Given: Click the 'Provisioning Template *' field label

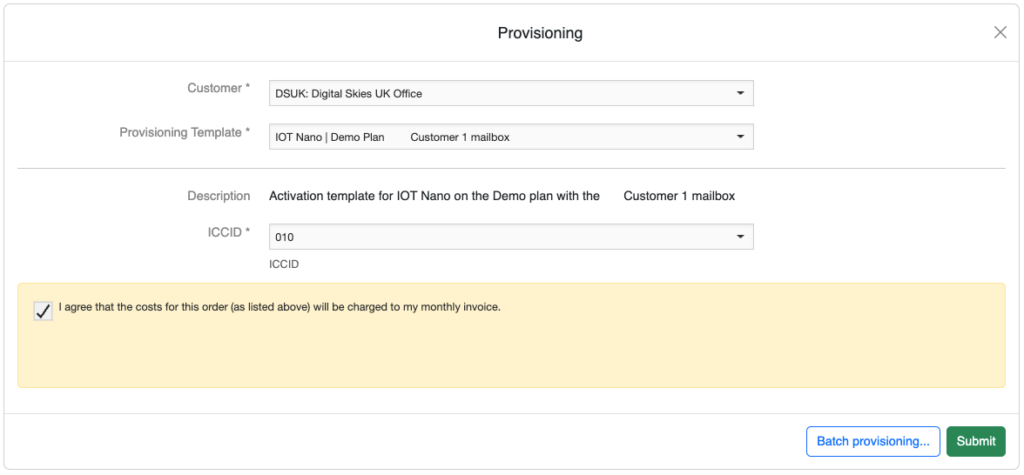Looking at the screenshot, I should (x=185, y=132).
